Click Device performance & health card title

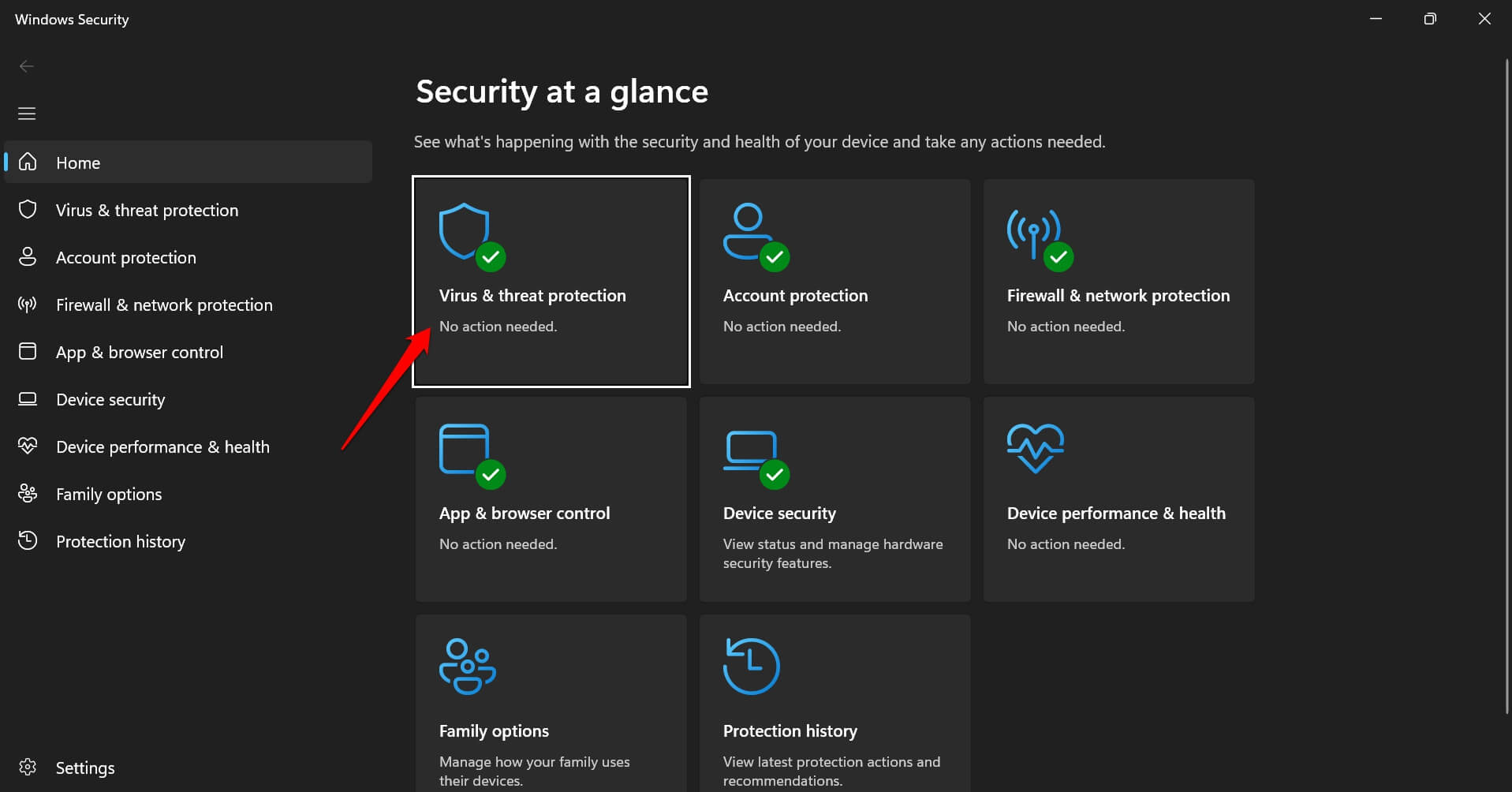click(x=1116, y=514)
